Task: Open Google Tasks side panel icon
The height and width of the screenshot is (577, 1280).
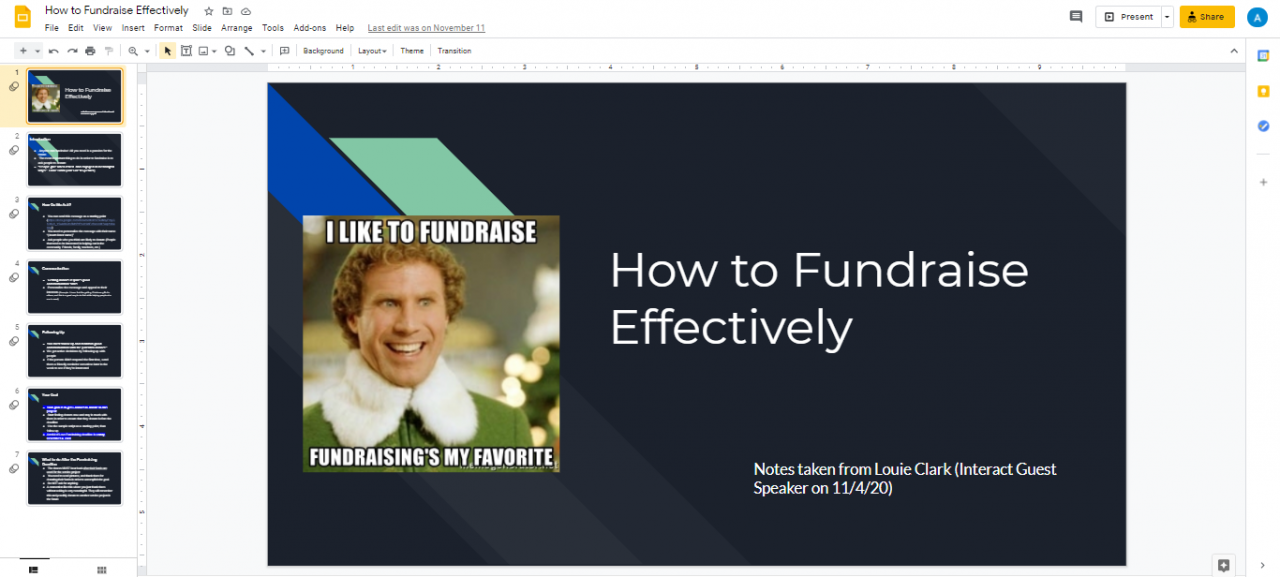Action: click(x=1263, y=126)
